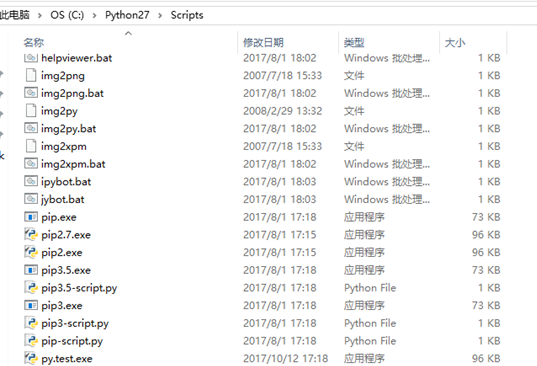Image resolution: width=537 pixels, height=366 pixels.
Task: Select the file named py.test.exe
Action: tap(67, 359)
